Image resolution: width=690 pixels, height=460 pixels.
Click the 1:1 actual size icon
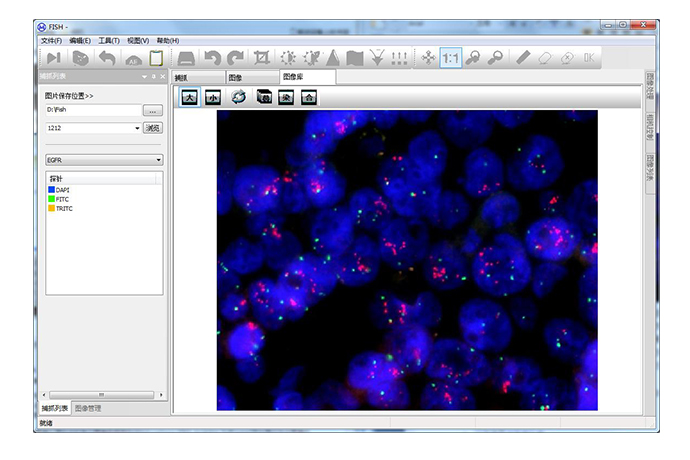451,59
